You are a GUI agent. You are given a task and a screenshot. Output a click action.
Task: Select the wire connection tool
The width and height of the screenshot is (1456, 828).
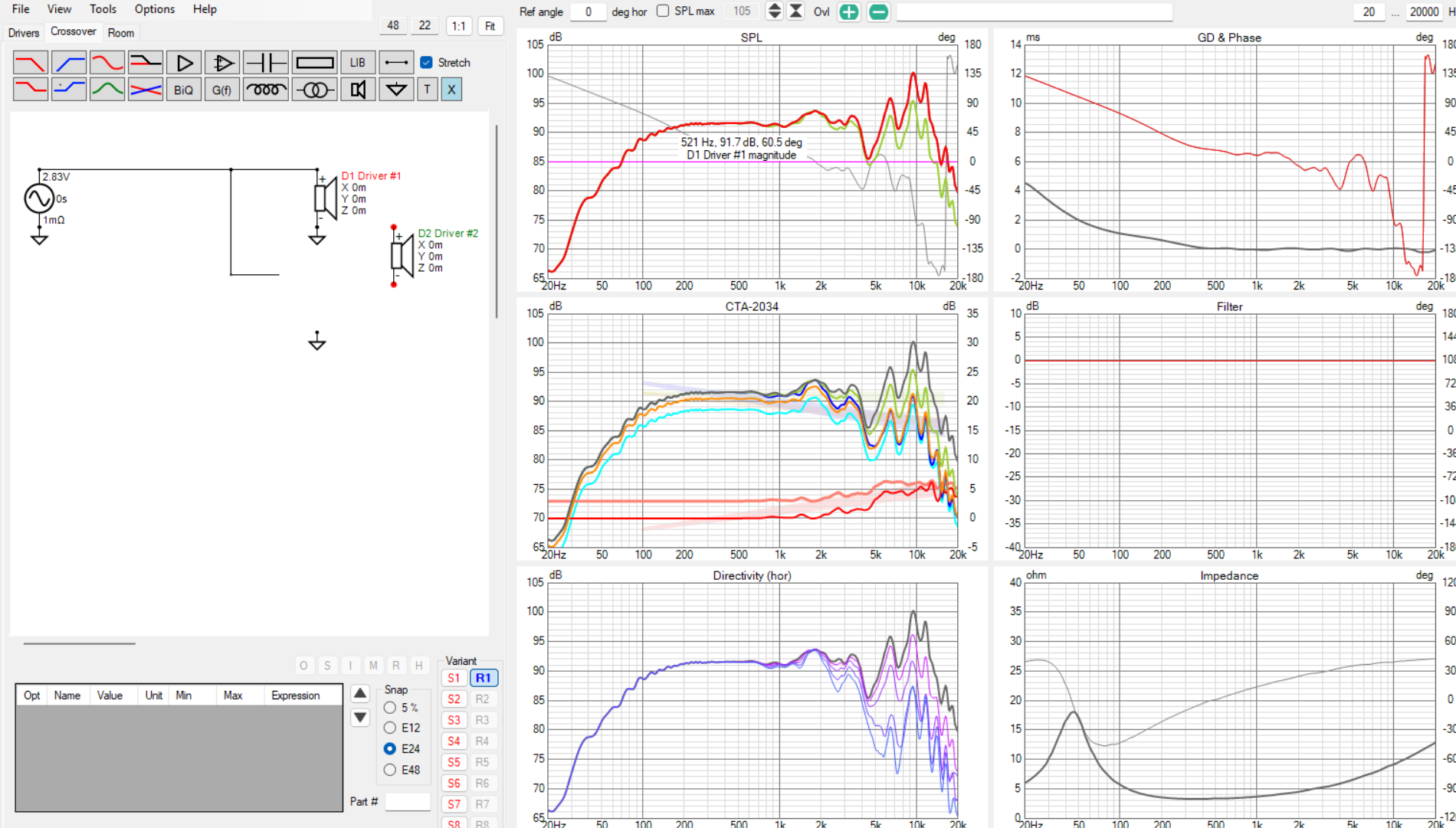[396, 63]
